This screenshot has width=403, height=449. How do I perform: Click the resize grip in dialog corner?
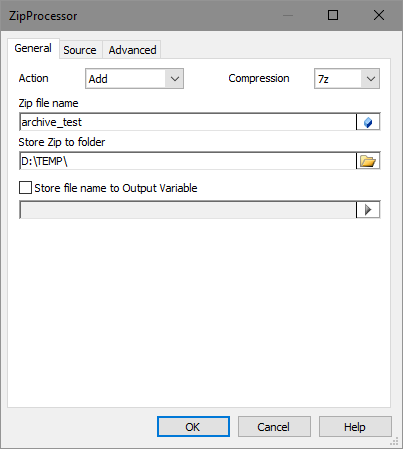coord(394,442)
